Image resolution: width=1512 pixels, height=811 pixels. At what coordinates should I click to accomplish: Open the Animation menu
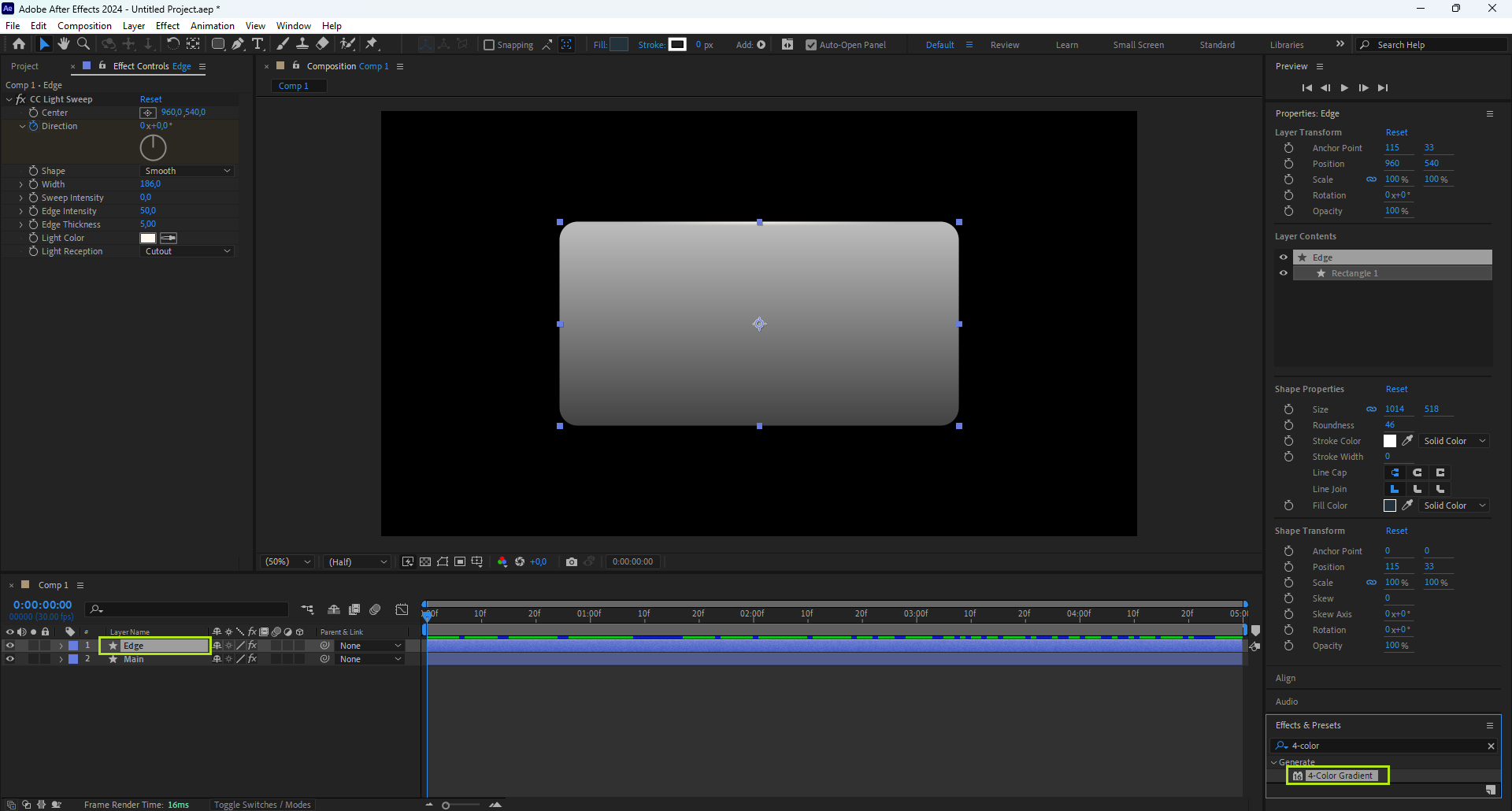[212, 26]
